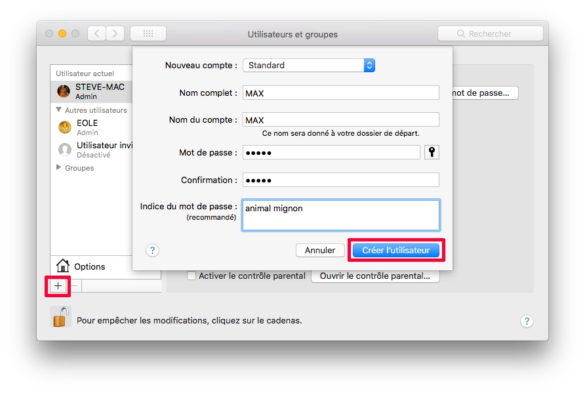The width and height of the screenshot is (585, 393).
Task: Select the Utilisateur invité row text
Action: click(104, 145)
